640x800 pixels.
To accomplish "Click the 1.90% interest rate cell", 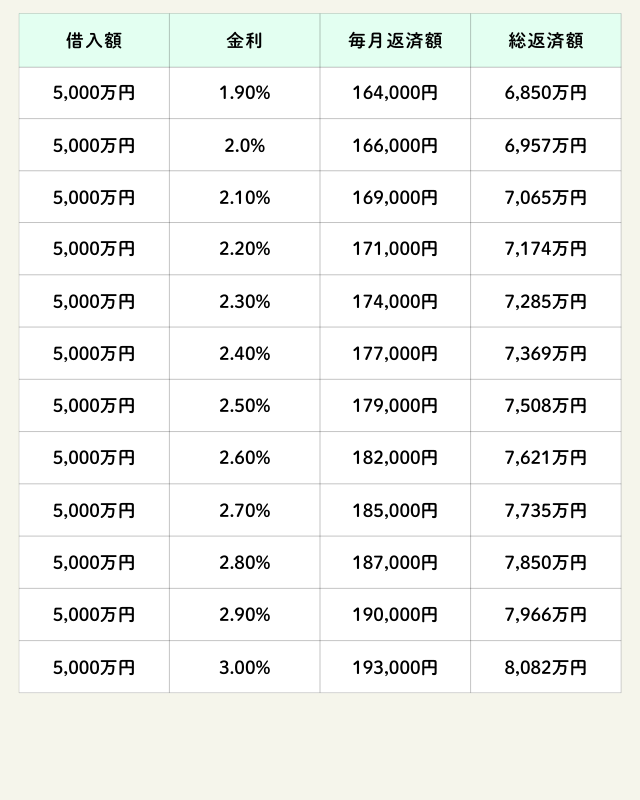I will pyautogui.click(x=245, y=94).
